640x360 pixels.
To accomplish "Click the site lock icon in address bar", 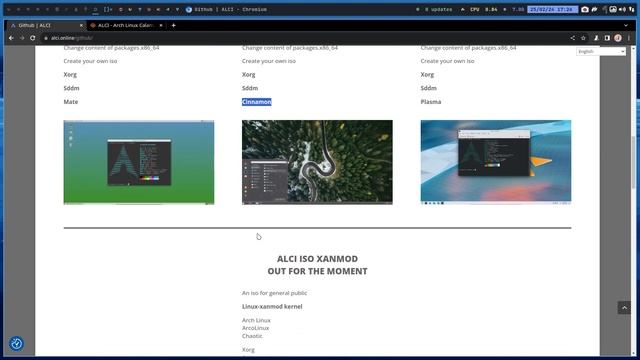I will 46,38.
